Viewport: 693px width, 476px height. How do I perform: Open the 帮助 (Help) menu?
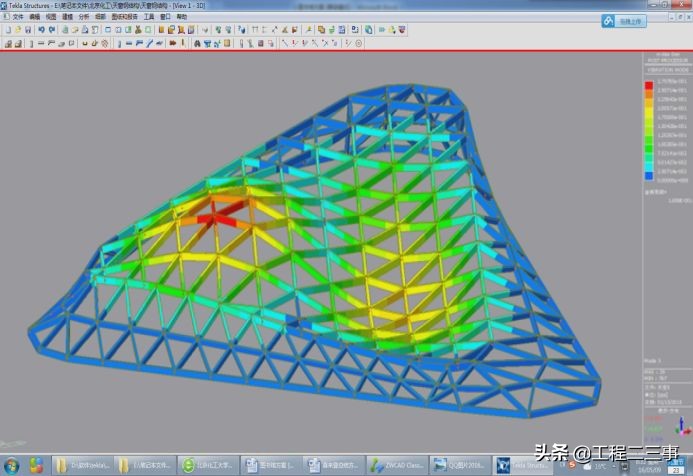click(x=181, y=17)
